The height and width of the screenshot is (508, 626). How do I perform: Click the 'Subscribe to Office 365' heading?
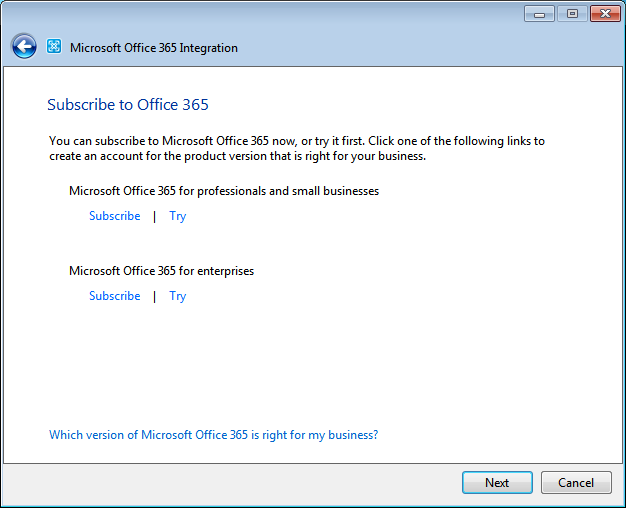click(127, 105)
